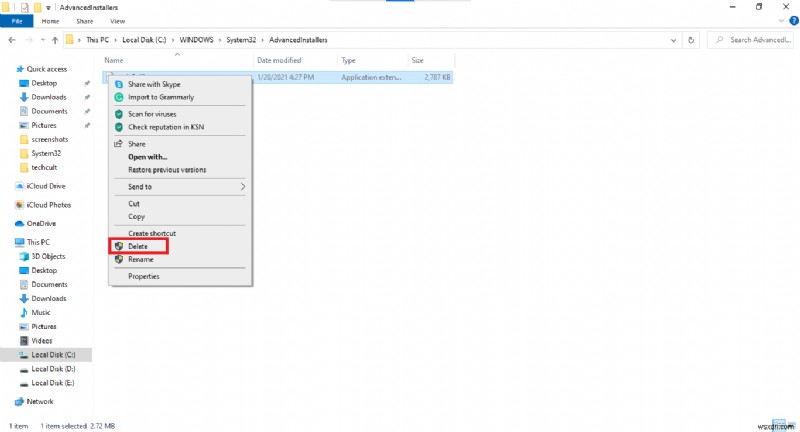
Task: Select Restore previous versions
Action: (x=180, y=170)
